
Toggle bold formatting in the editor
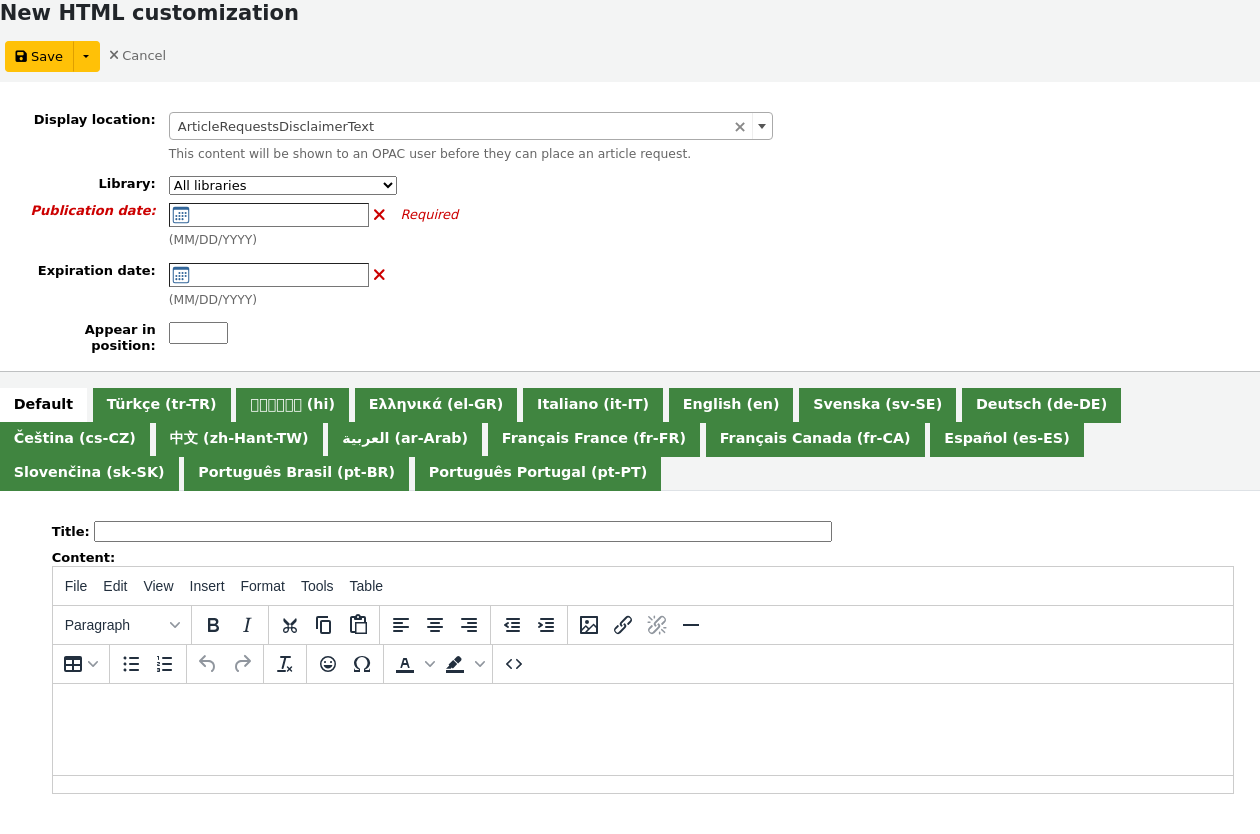pos(213,624)
